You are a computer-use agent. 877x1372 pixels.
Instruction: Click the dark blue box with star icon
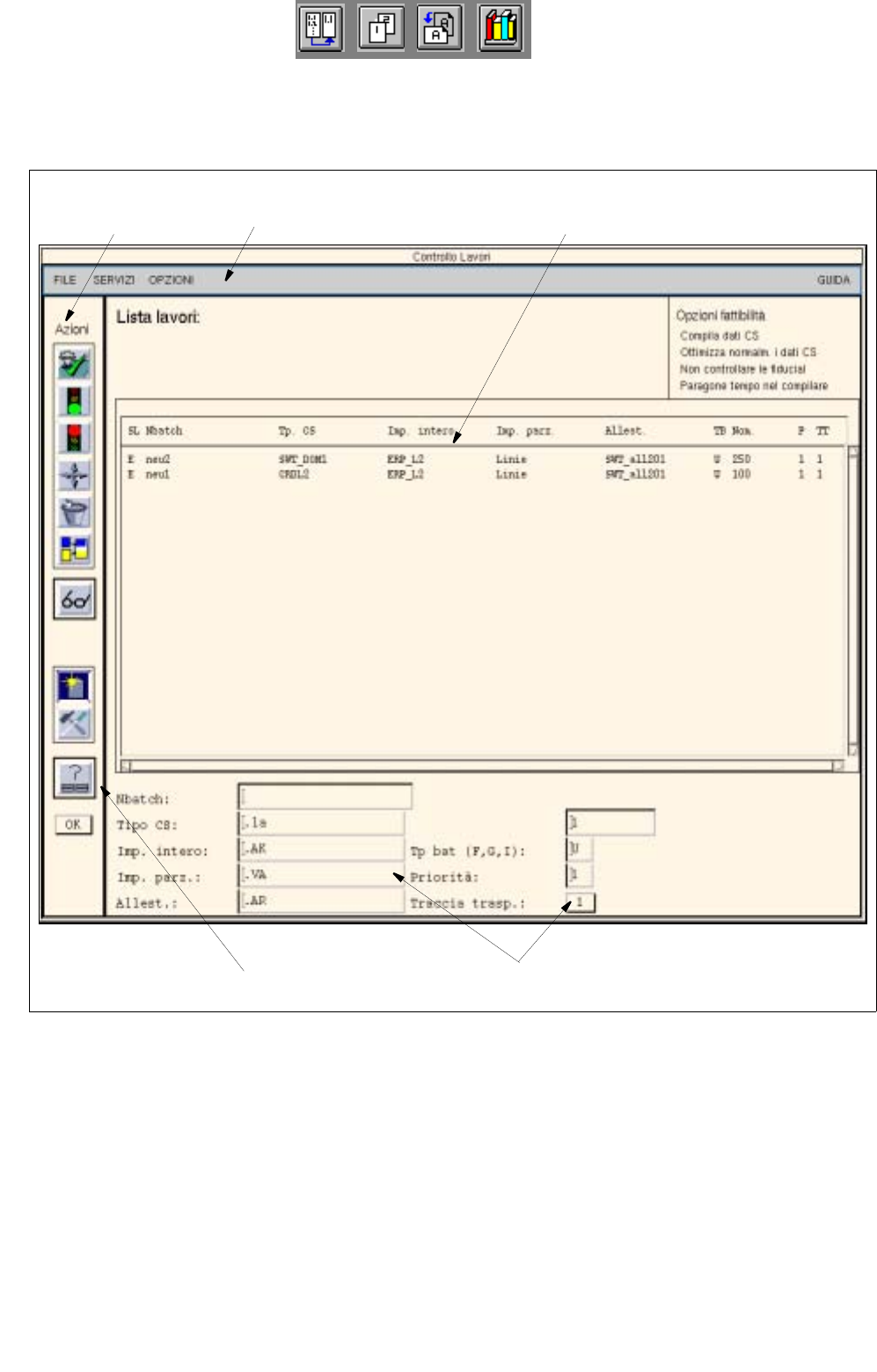[x=74, y=685]
